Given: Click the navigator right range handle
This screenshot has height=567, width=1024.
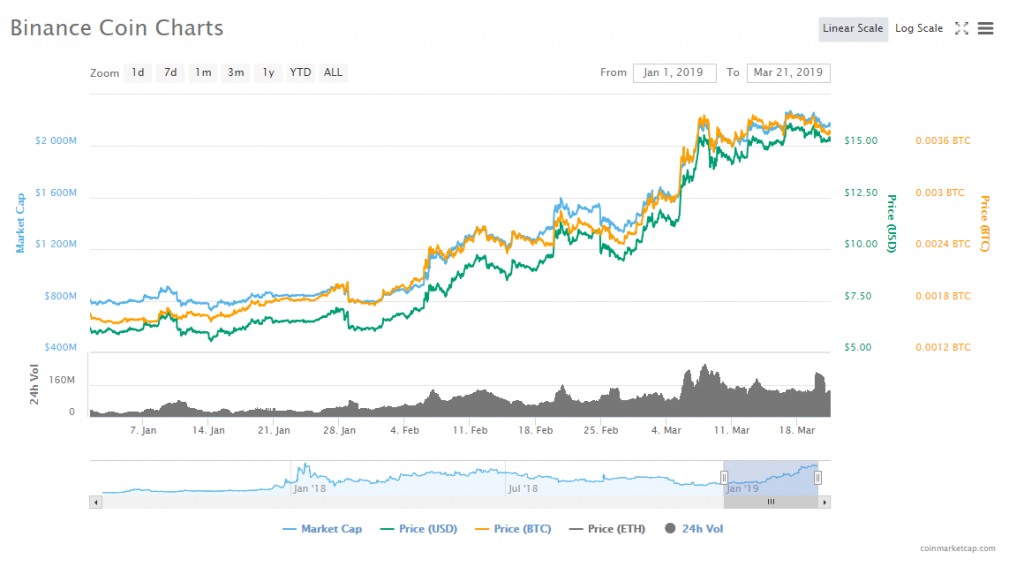Looking at the screenshot, I should pos(818,478).
